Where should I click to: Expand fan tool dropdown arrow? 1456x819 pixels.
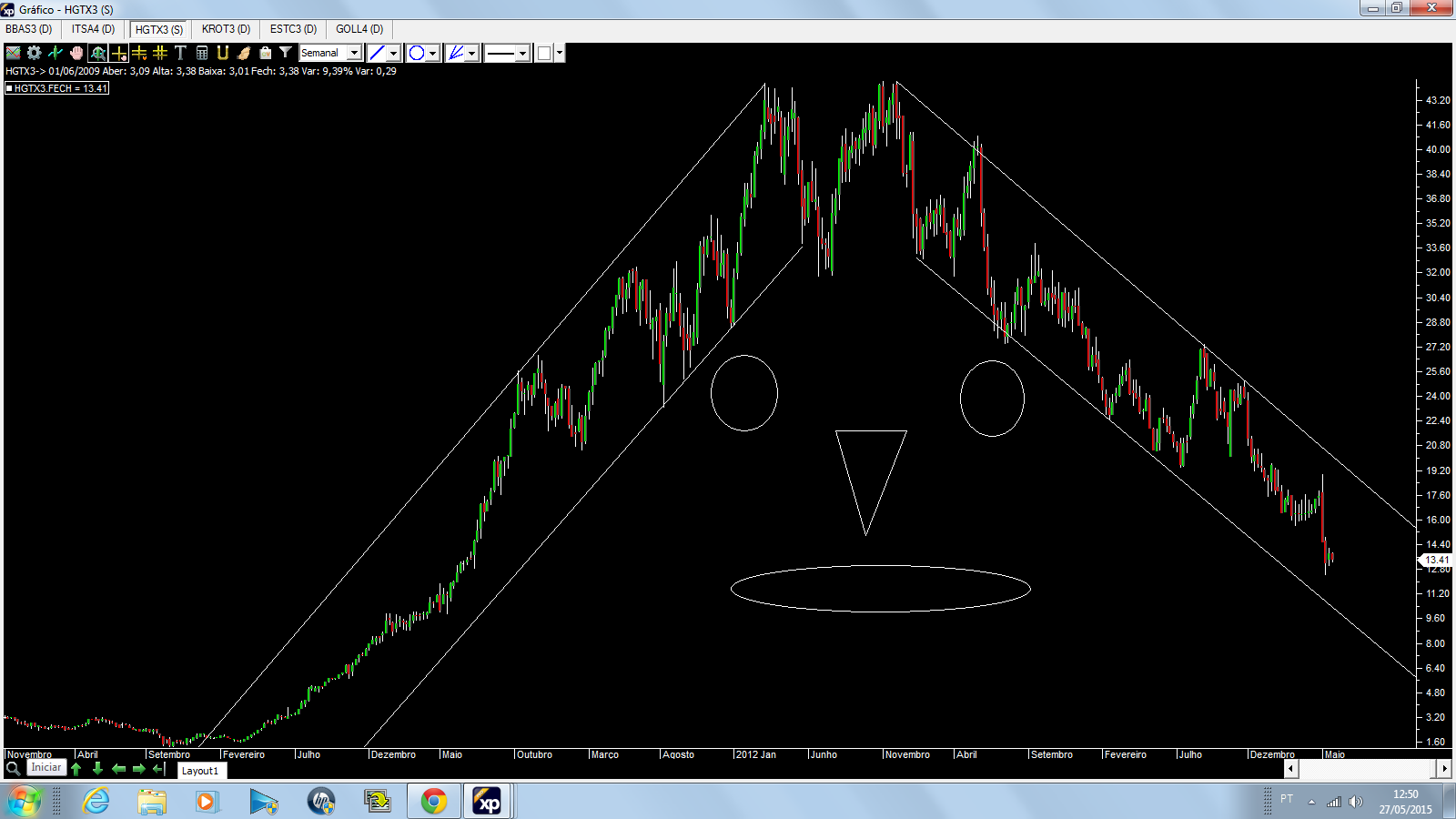pyautogui.click(x=472, y=53)
